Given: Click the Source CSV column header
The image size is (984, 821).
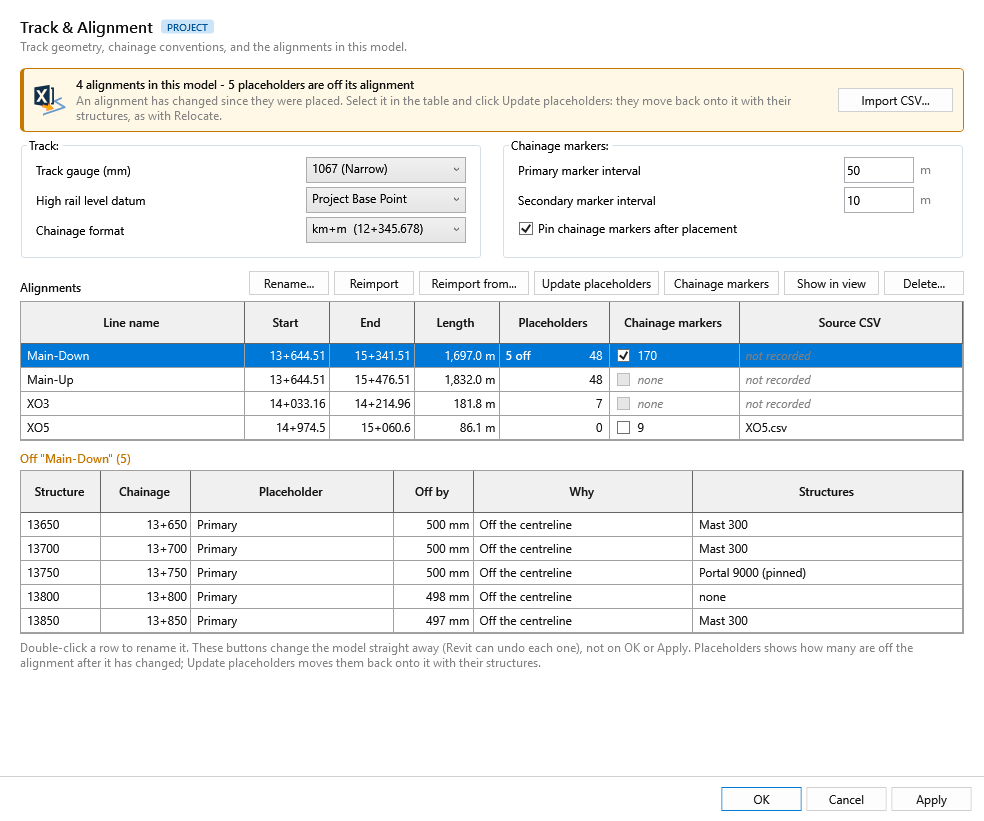Looking at the screenshot, I should click(x=851, y=323).
